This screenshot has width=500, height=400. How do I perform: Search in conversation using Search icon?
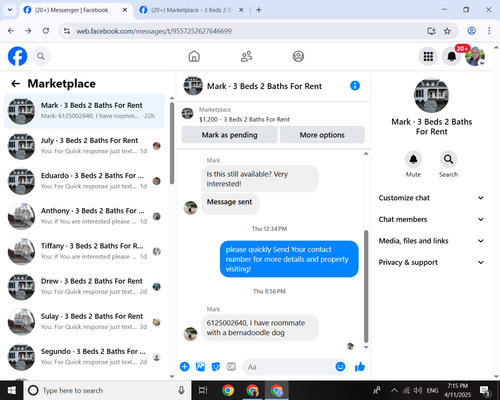[x=448, y=159]
